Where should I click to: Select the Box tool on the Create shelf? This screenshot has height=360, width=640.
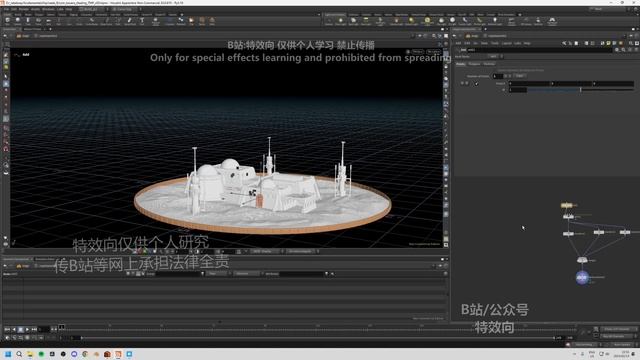[x=7, y=20]
